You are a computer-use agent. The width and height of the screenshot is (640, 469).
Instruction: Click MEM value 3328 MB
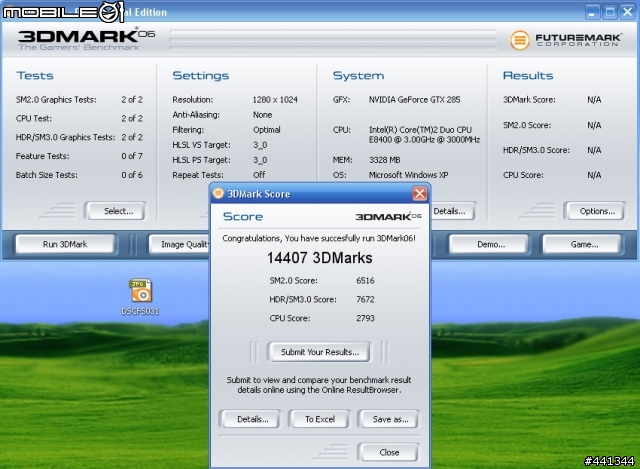[384, 160]
